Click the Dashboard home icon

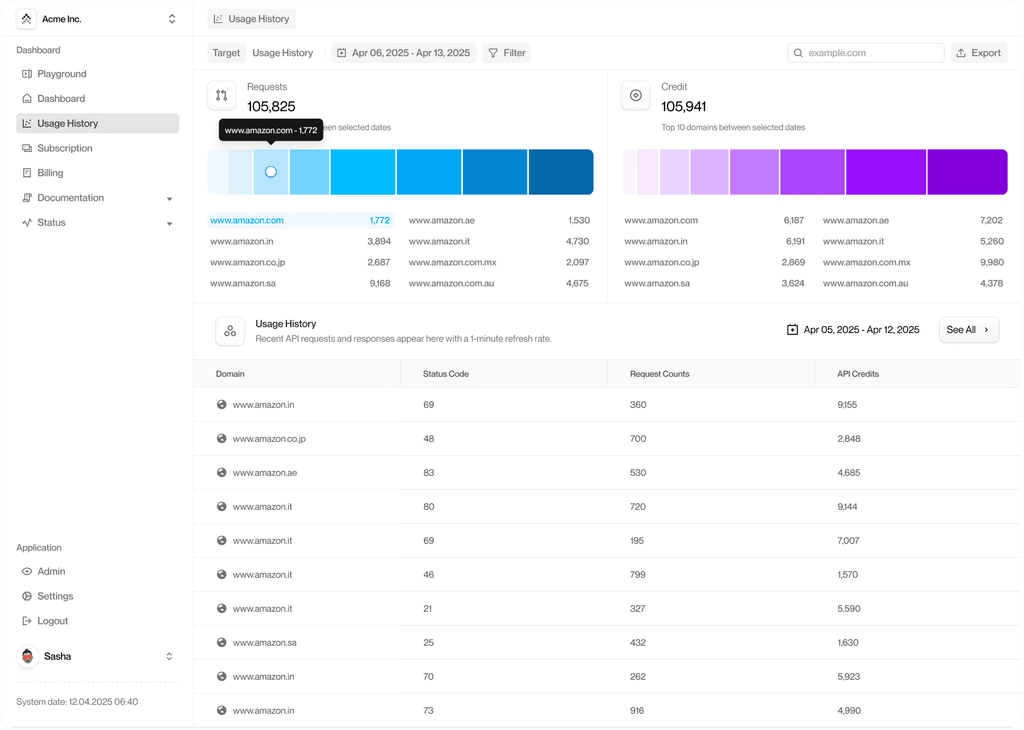[x=27, y=99]
